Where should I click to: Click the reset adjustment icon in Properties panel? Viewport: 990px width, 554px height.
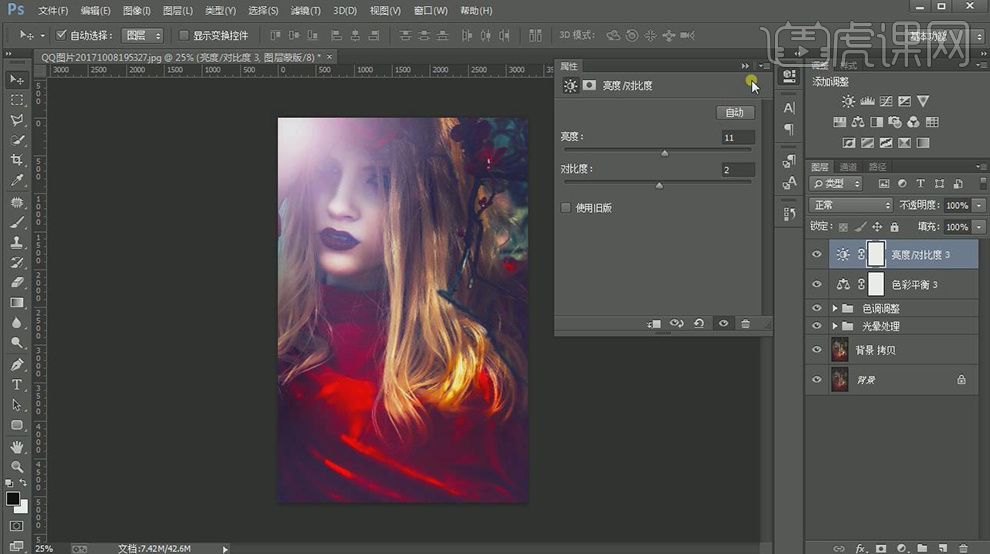point(698,324)
